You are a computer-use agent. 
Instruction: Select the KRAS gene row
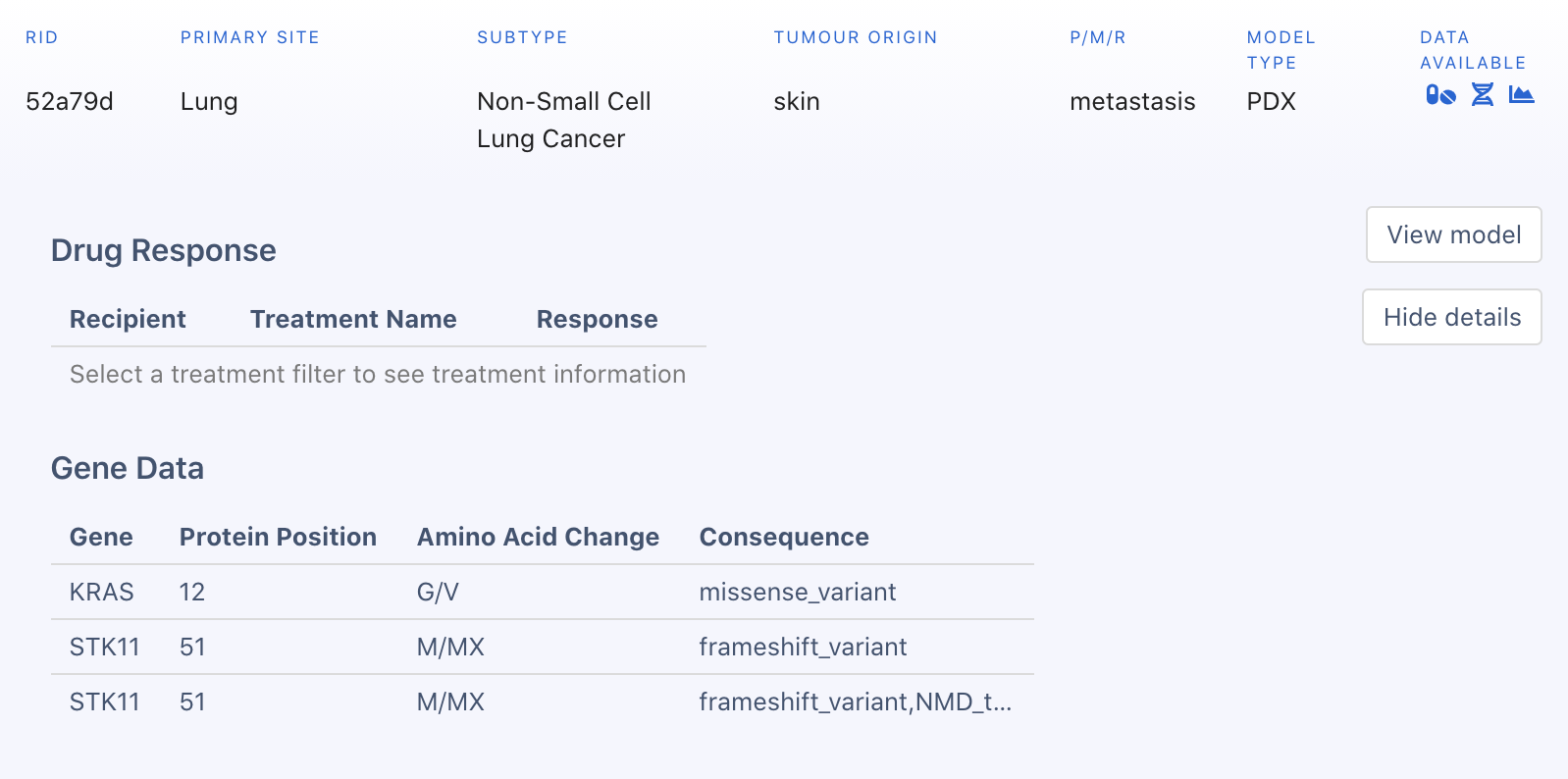(x=102, y=592)
